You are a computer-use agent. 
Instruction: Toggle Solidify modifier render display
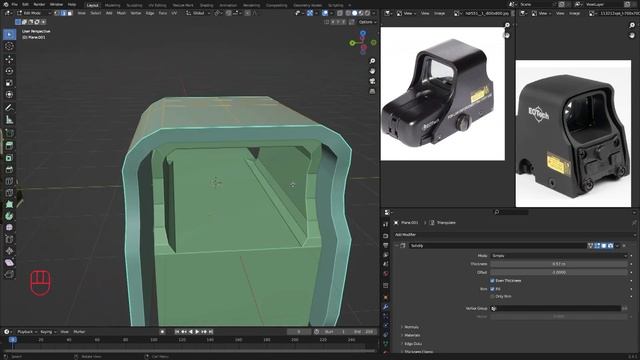click(610, 246)
